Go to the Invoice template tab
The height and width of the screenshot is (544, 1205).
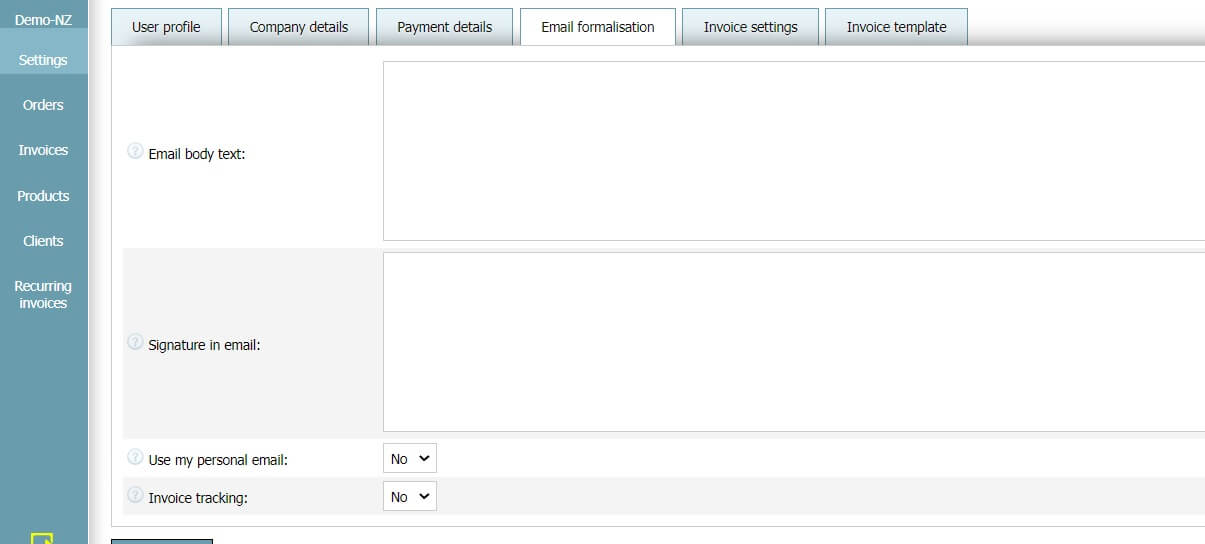[x=897, y=27]
